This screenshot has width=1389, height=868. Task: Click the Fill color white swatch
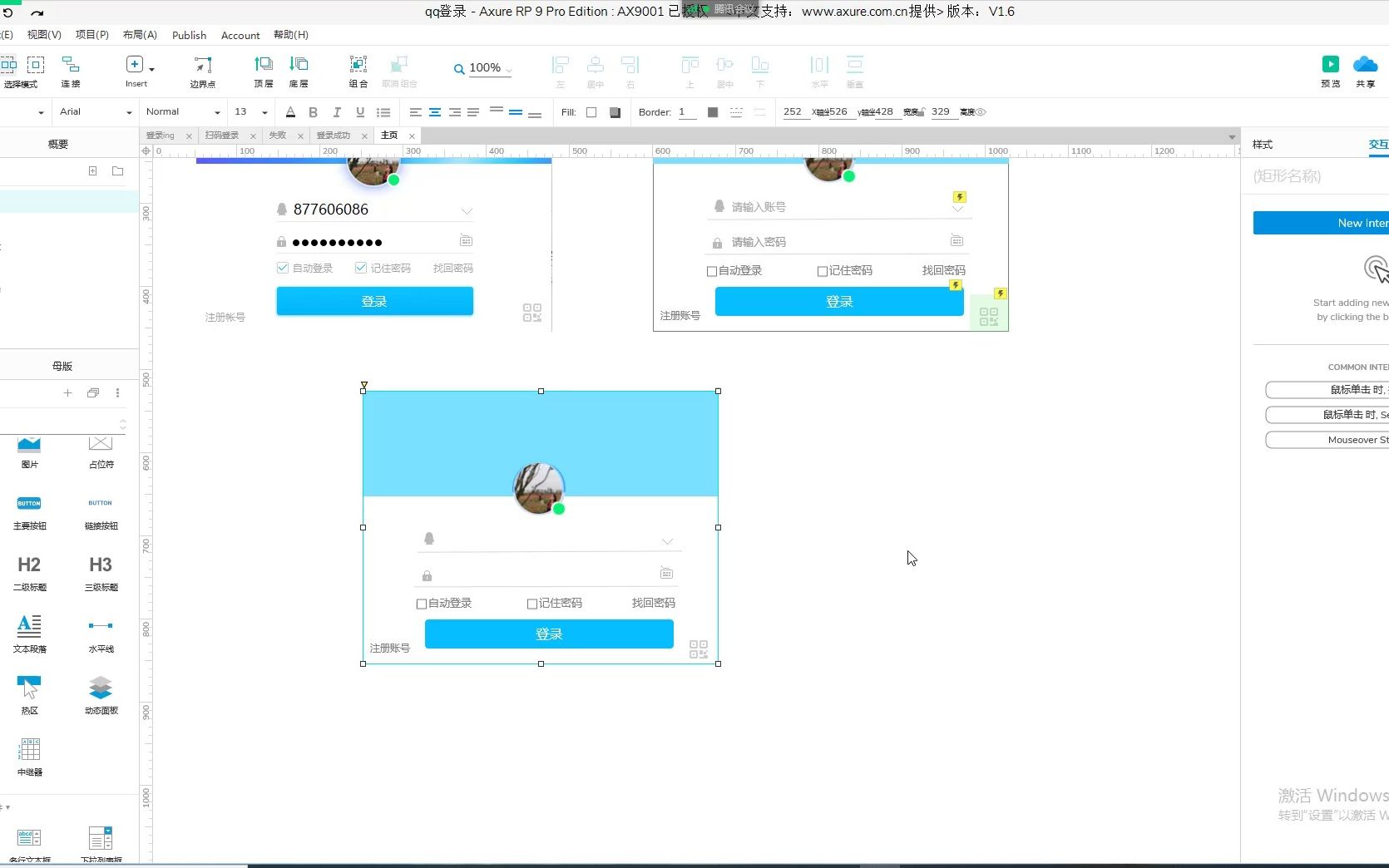591,112
